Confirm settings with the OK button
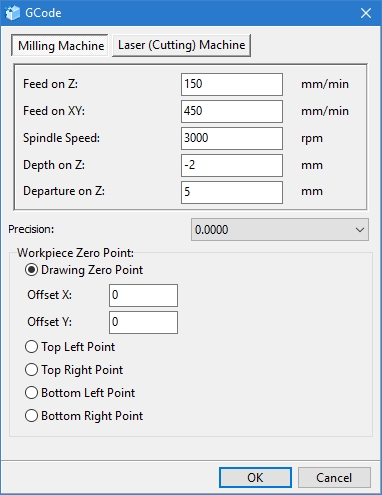The width and height of the screenshot is (382, 495). pyautogui.click(x=255, y=478)
